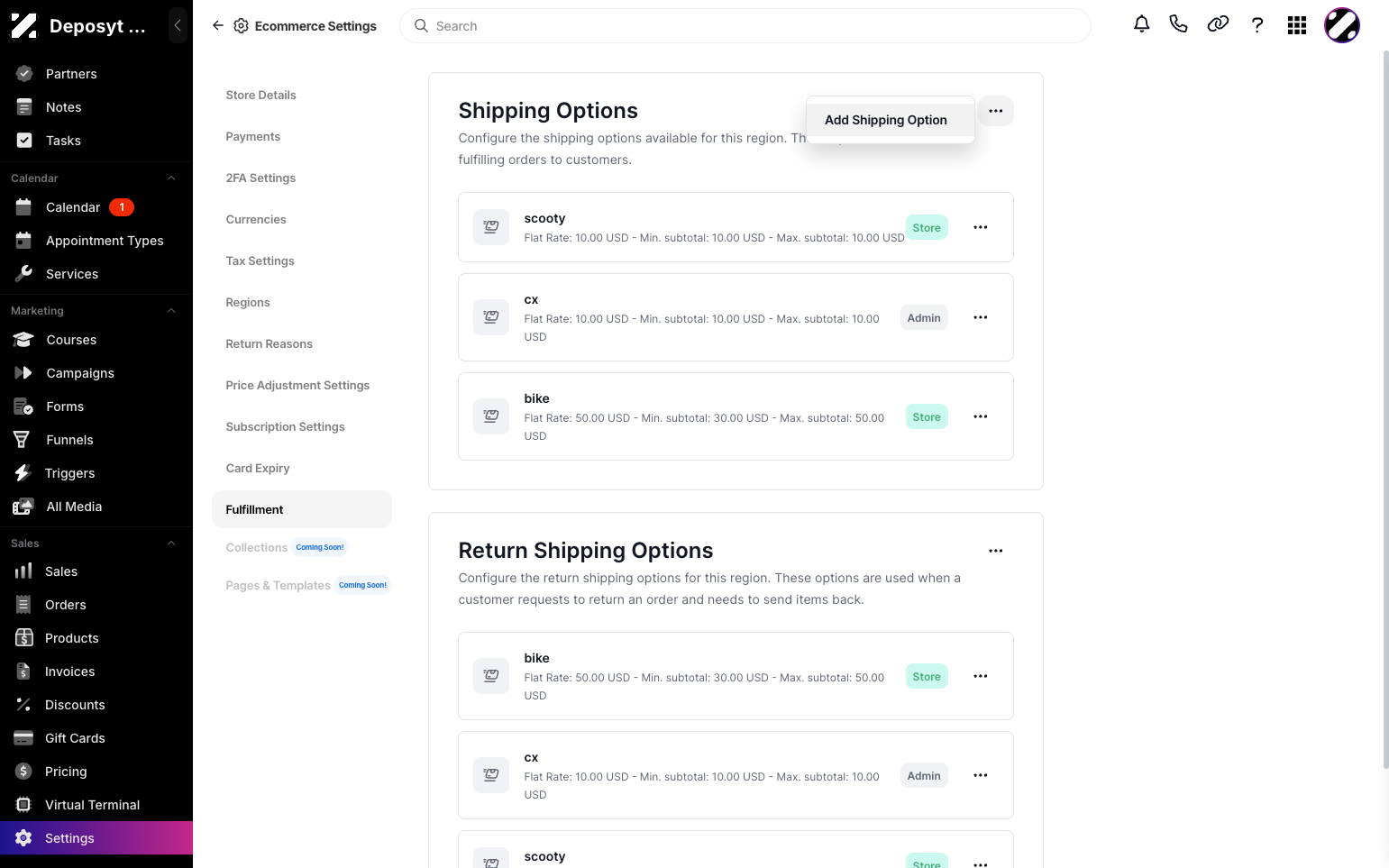The height and width of the screenshot is (868, 1389).
Task: Click the page vertical scrollbar
Action: 1385,410
